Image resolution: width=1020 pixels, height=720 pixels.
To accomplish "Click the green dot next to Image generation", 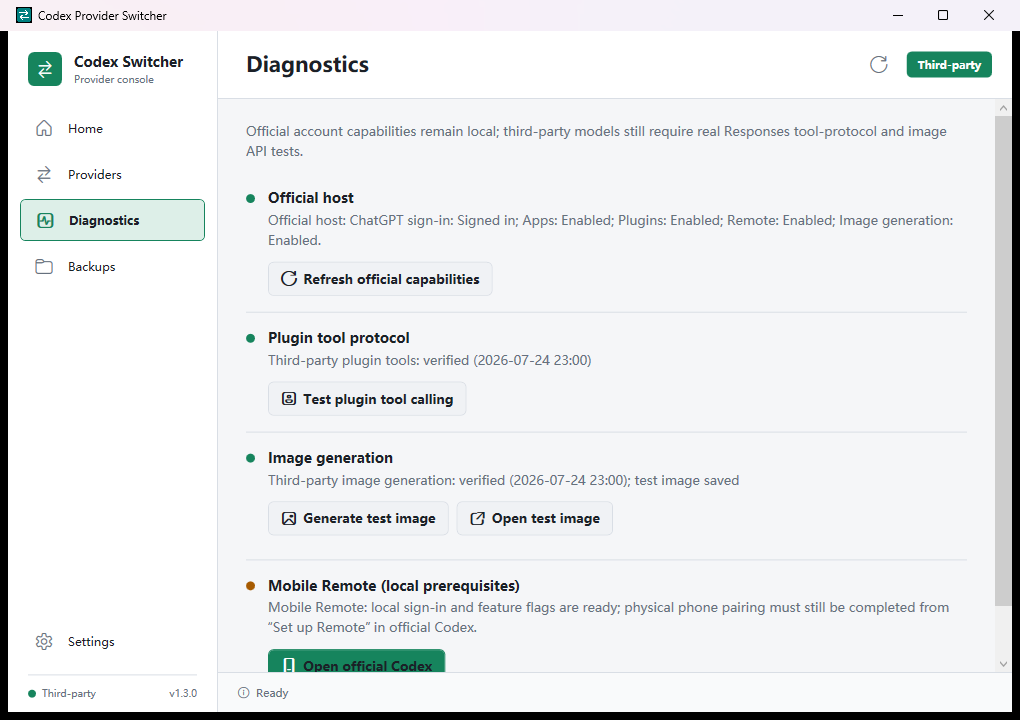I will tap(250, 458).
